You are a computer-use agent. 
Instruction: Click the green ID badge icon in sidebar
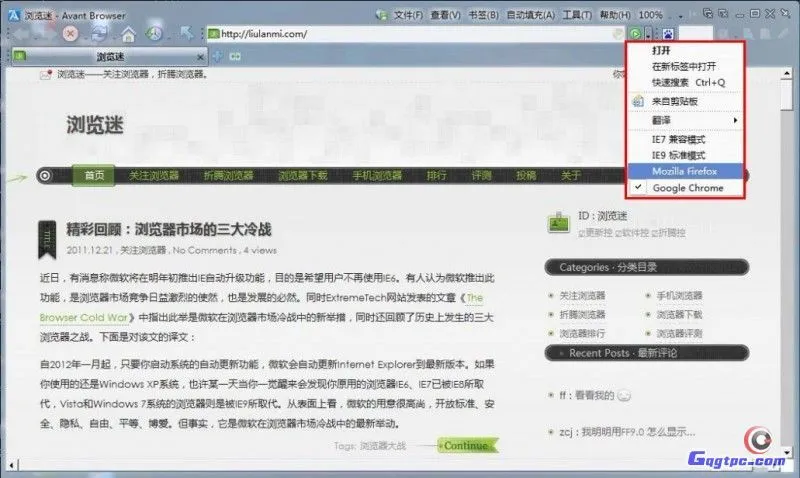click(558, 223)
